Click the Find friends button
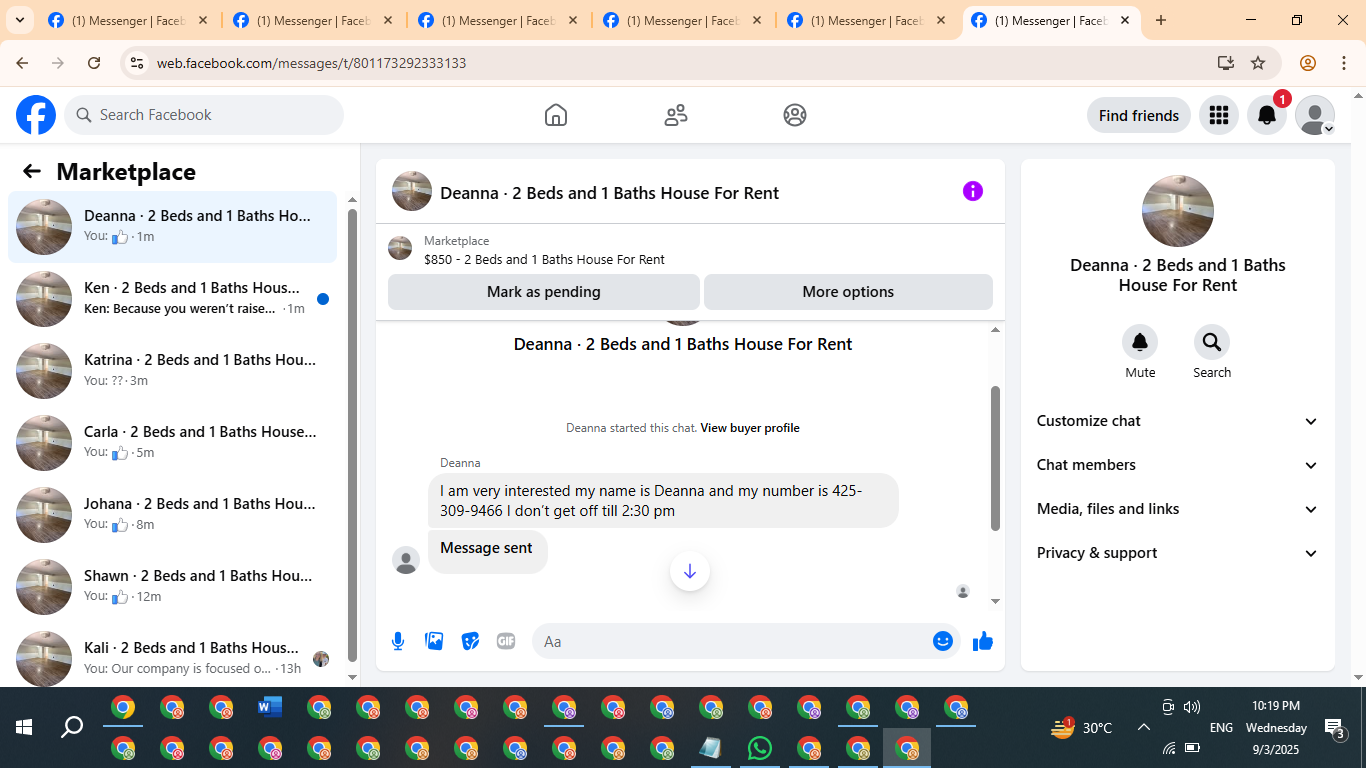The width and height of the screenshot is (1366, 768). pos(1139,115)
